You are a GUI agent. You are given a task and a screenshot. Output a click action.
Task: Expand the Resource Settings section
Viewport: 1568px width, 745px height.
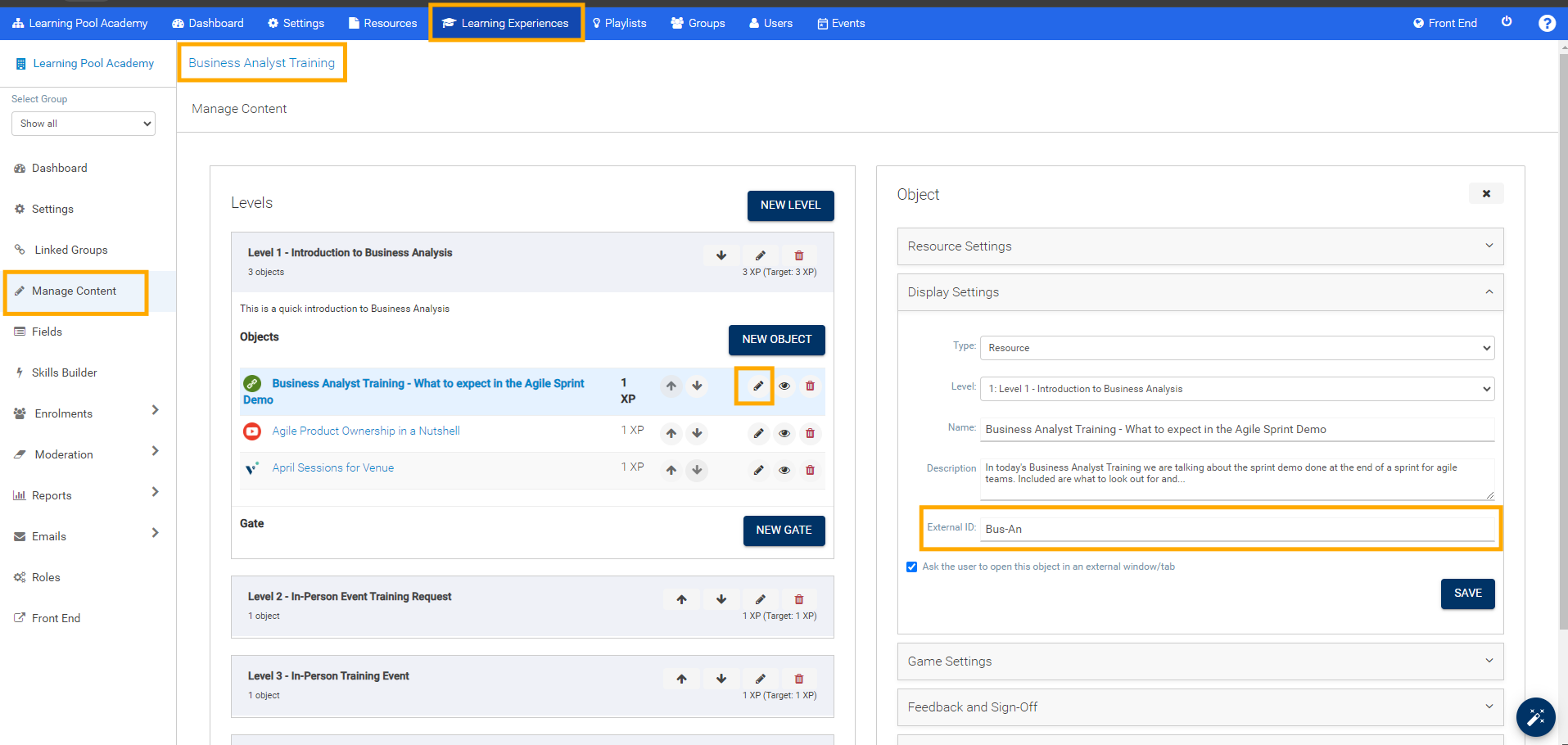[1200, 246]
